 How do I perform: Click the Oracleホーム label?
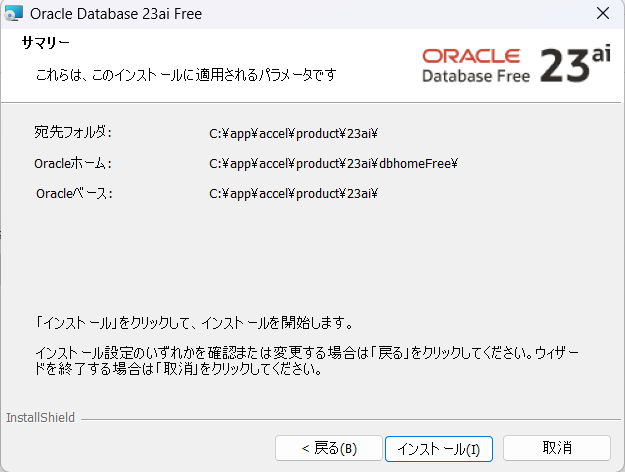pos(73,163)
